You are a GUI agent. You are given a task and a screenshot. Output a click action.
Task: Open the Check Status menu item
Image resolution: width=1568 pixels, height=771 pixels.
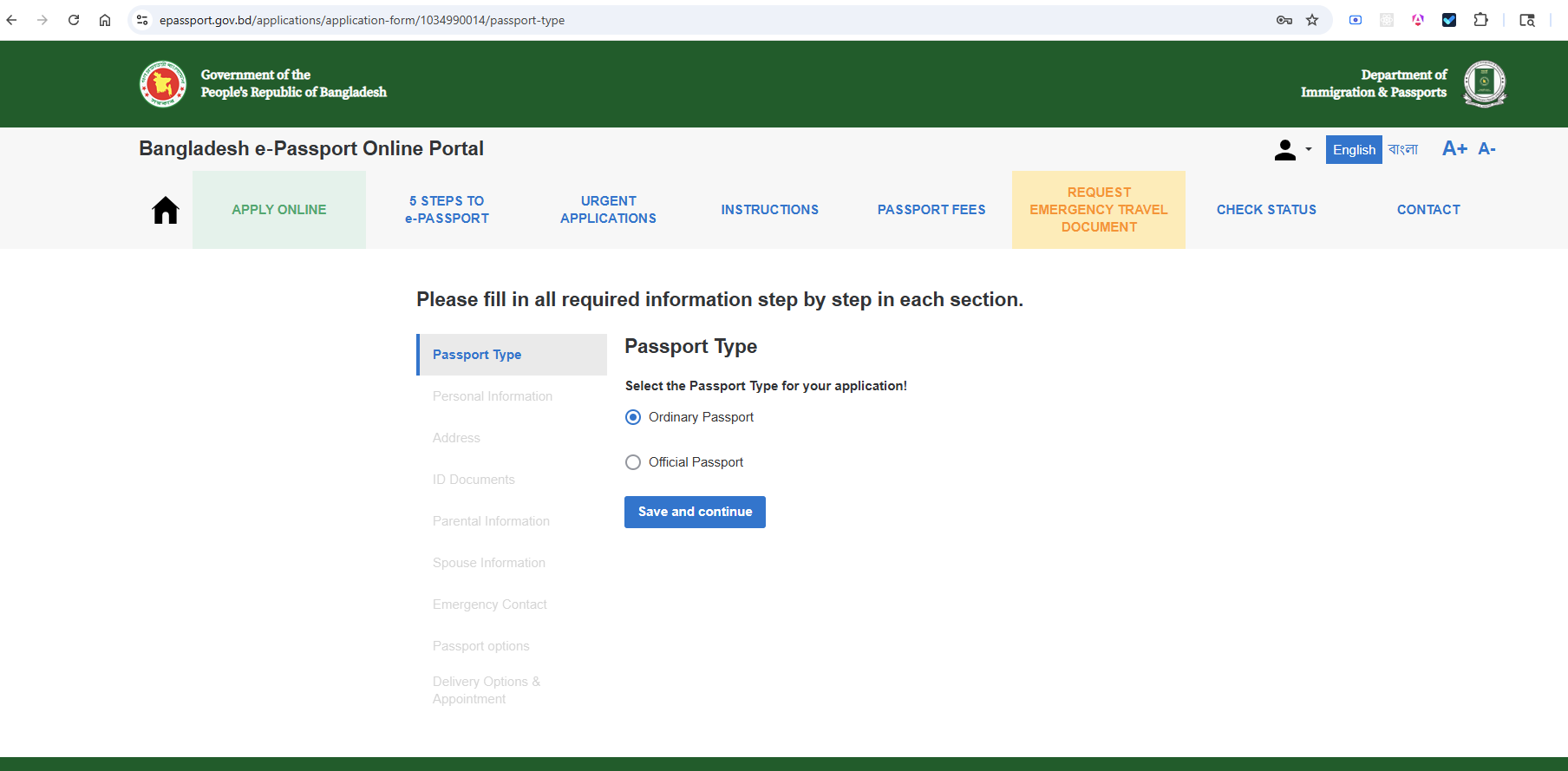pos(1266,210)
